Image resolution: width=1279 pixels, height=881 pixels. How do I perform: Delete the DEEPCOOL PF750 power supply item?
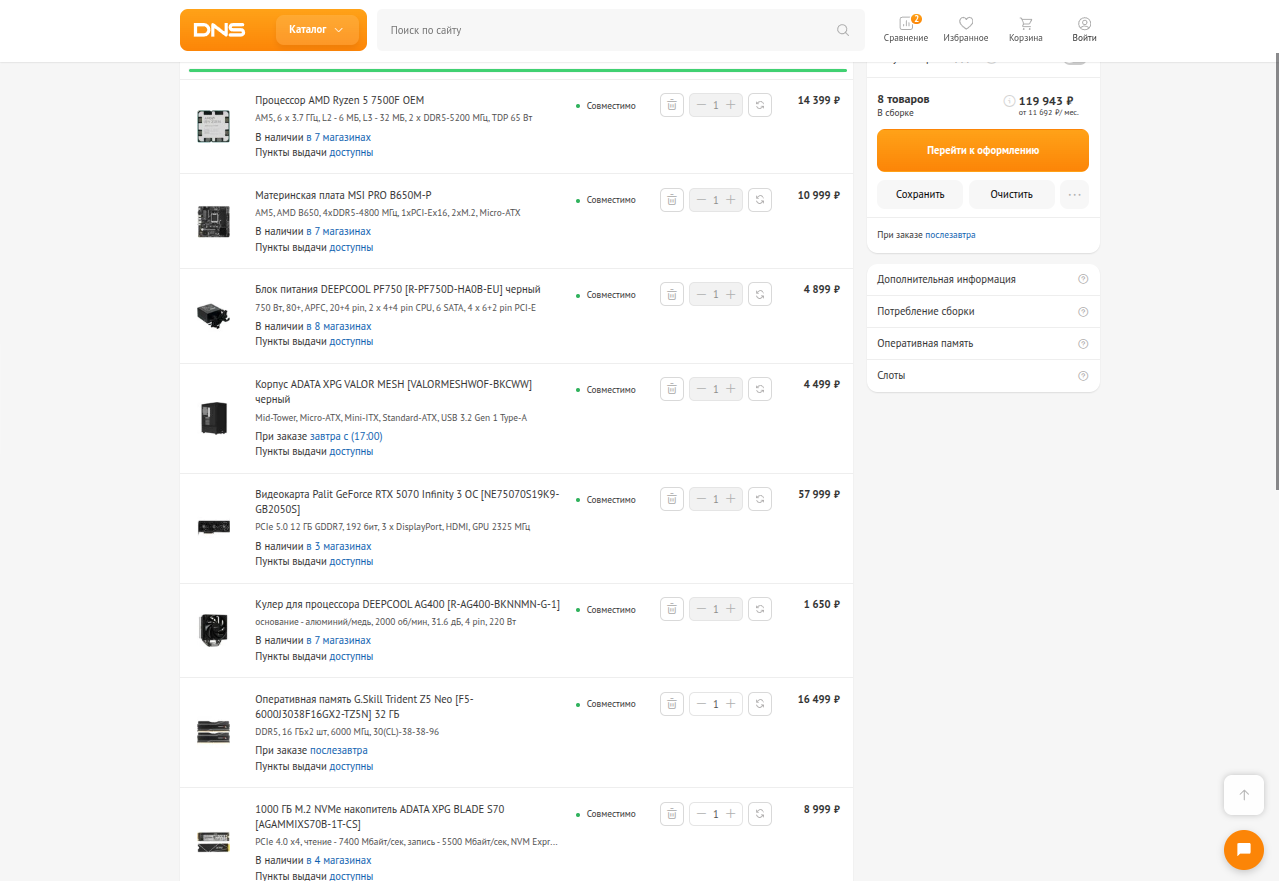pyautogui.click(x=672, y=294)
